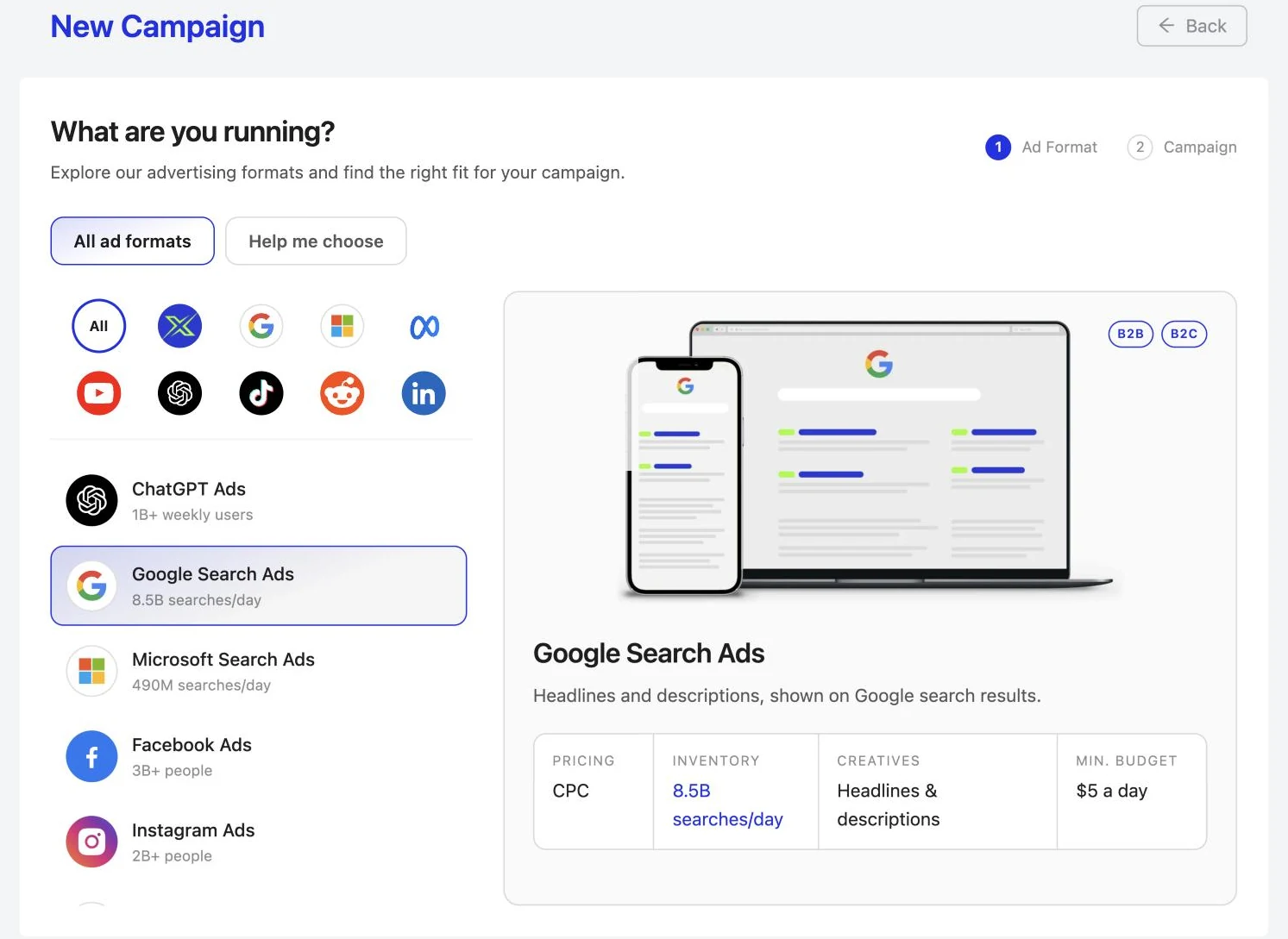This screenshot has width=1288, height=939.
Task: Filter ad formats by TikTok icon
Action: 261,393
